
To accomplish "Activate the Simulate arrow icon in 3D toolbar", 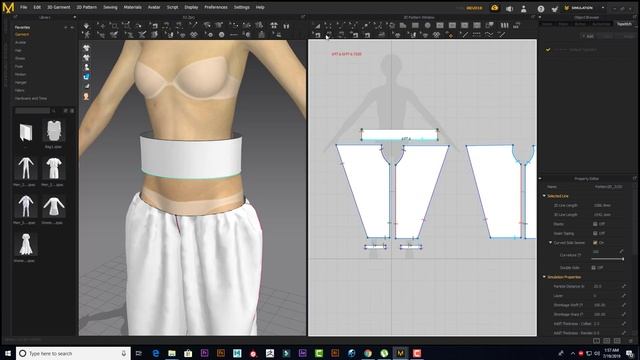I will 86,26.
